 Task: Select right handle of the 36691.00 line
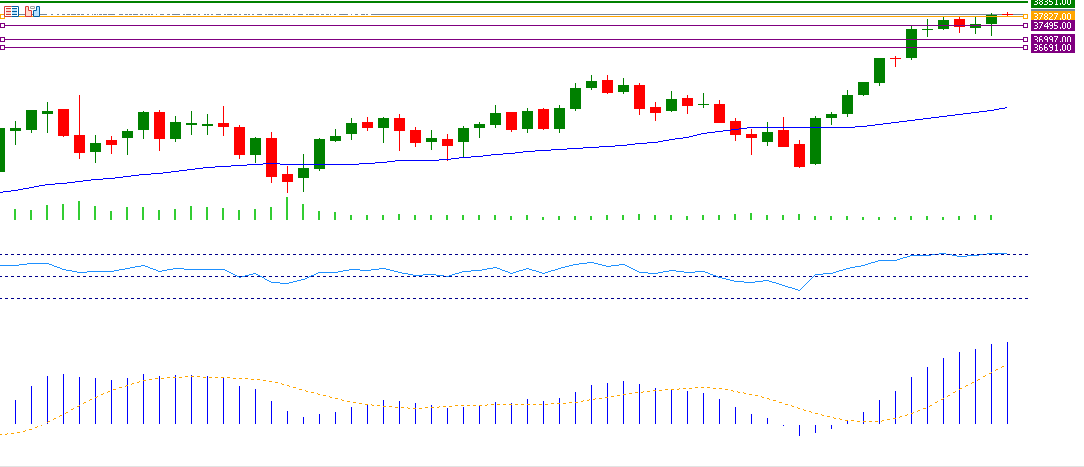click(x=1026, y=48)
